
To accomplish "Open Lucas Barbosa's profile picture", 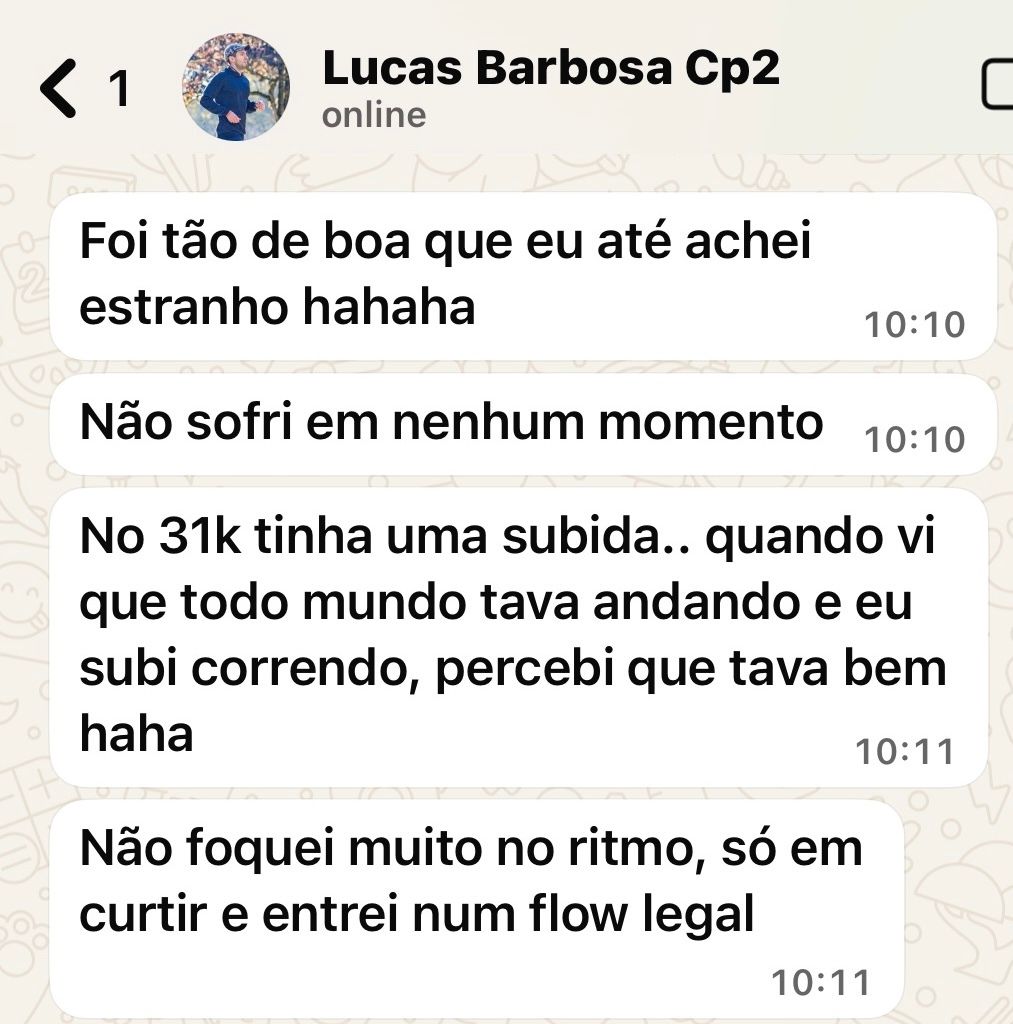I will (x=236, y=87).
